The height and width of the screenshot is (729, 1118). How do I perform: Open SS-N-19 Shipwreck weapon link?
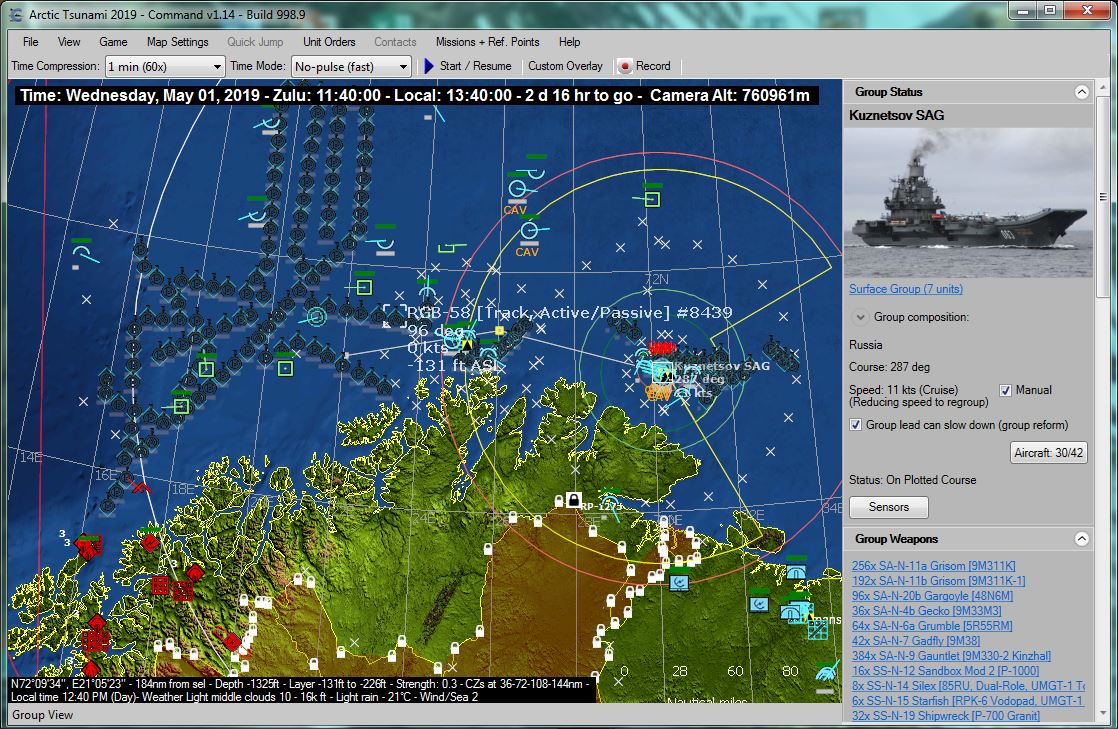click(x=945, y=715)
